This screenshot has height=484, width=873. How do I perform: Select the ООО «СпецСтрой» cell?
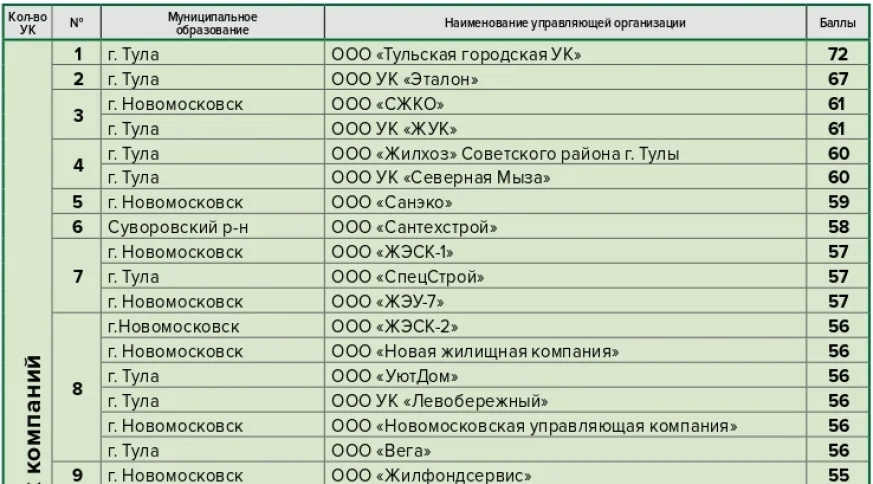[x=408, y=277]
